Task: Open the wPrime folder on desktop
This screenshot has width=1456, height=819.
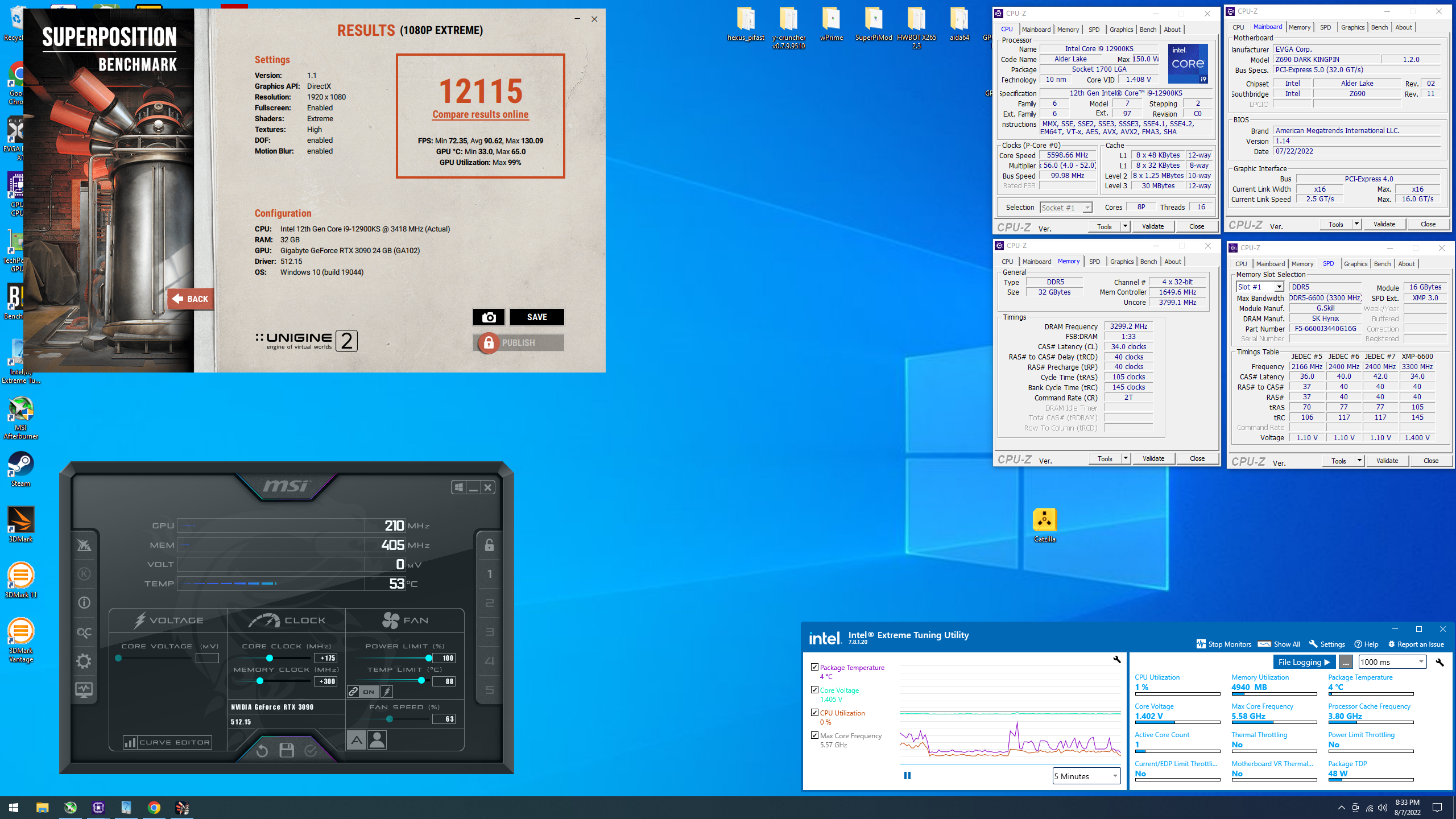Action: (x=831, y=24)
